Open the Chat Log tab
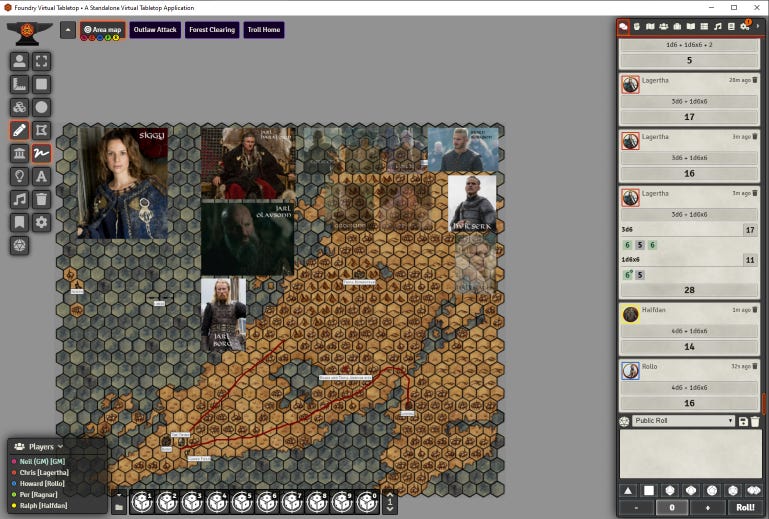769x519 pixels. pyautogui.click(x=623, y=26)
